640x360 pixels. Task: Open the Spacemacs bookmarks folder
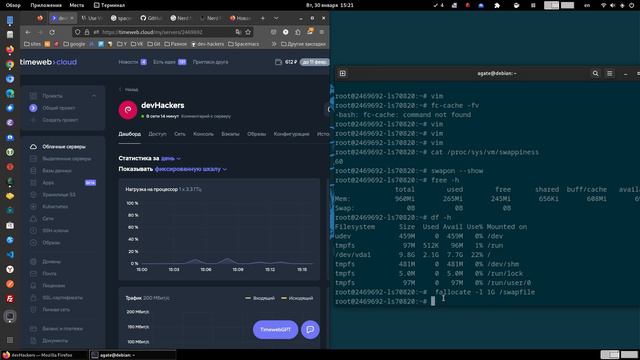point(244,44)
